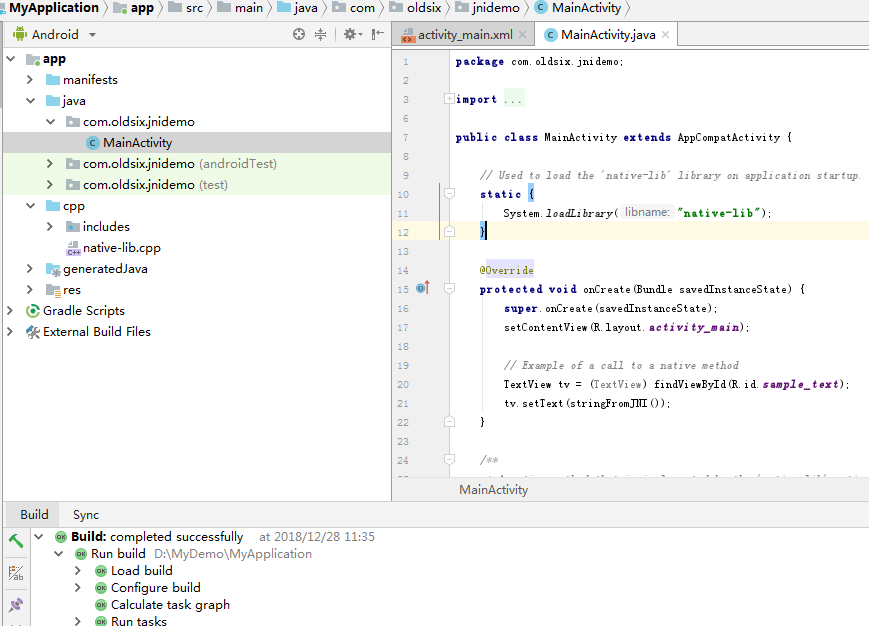This screenshot has width=869, height=626.
Task: Click jnidemo in the breadcrumb bar
Action: pyautogui.click(x=495, y=8)
